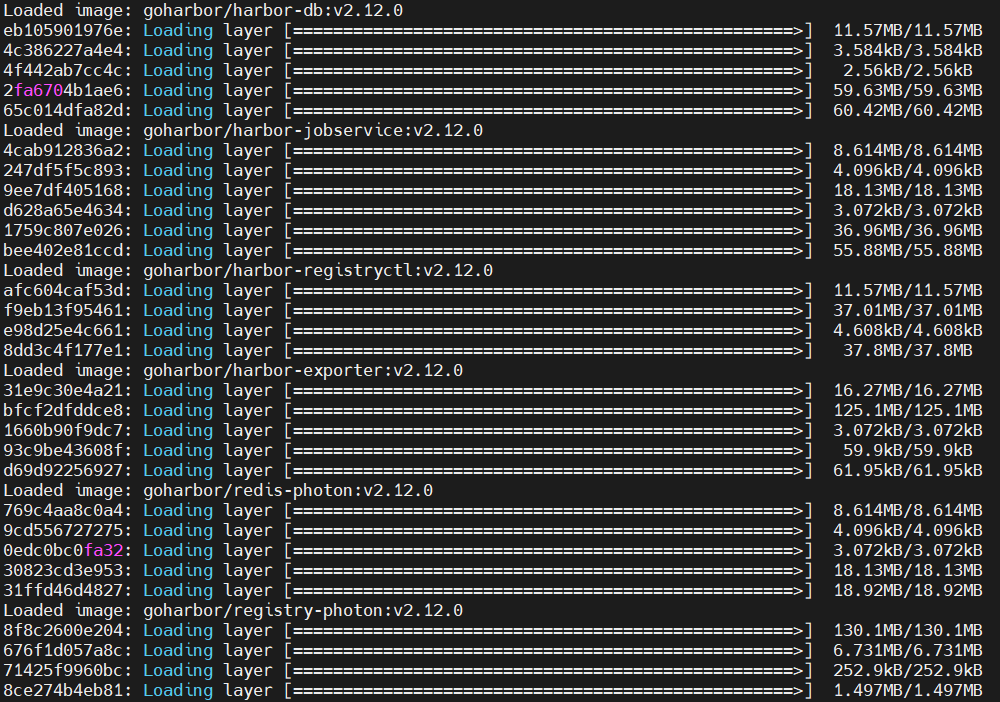Click the progress bar for layer bfcf2dfddce8
Image resolution: width=1000 pixels, height=702 pixels.
[x=548, y=410]
